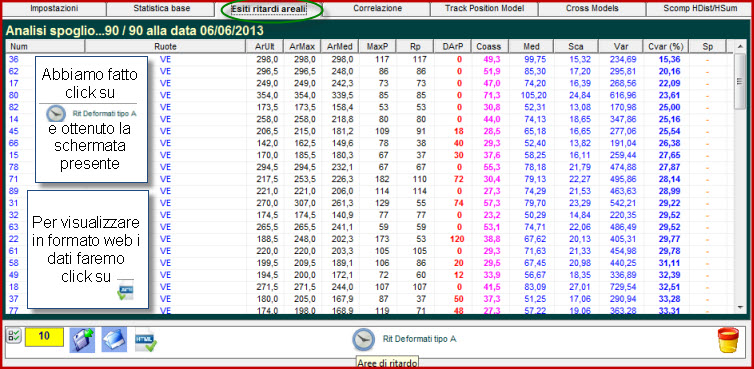Open the Correlazione tab
This screenshot has height=369, width=754.
click(x=377, y=8)
